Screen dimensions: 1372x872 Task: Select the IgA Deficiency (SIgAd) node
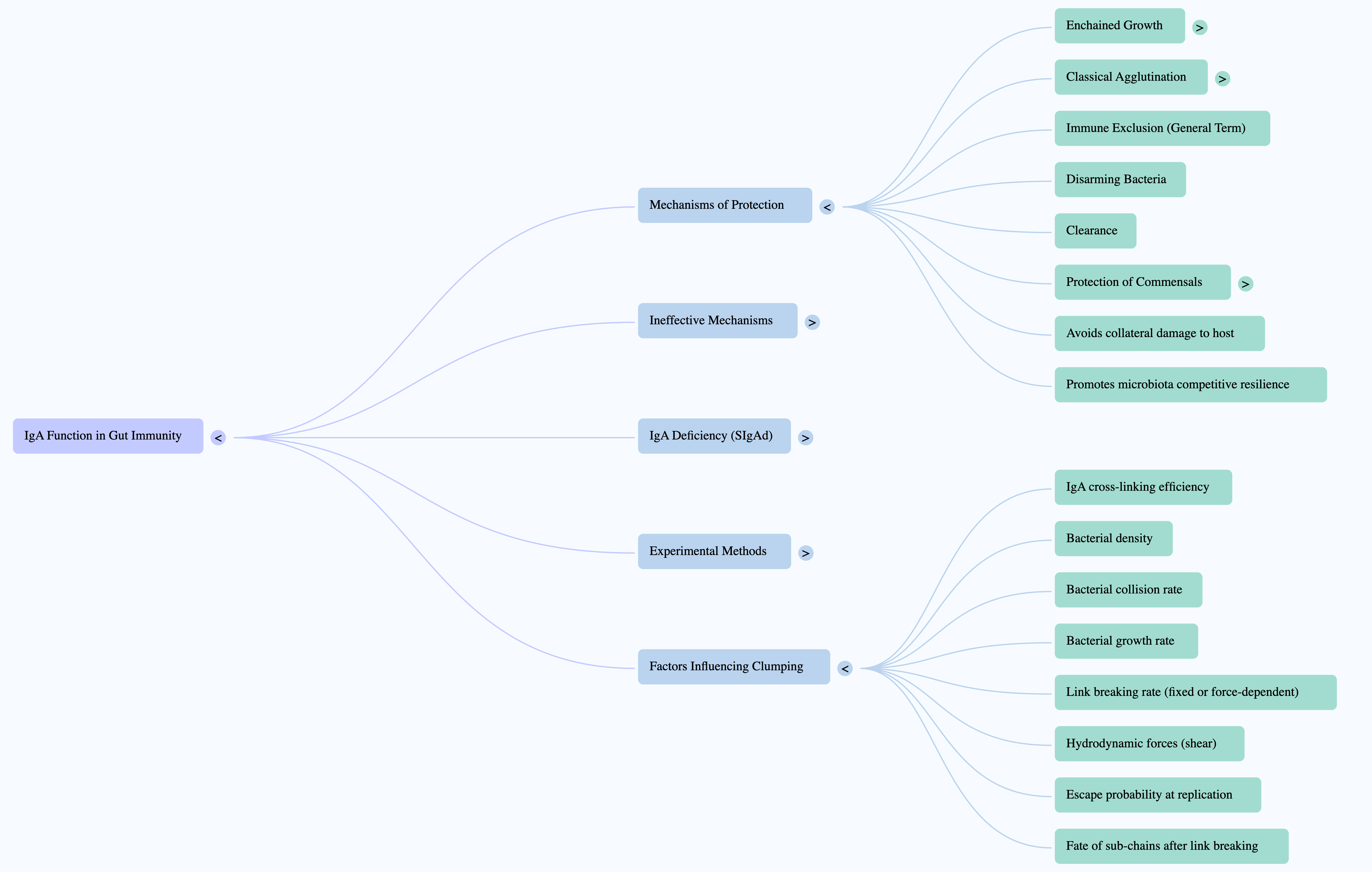[714, 436]
